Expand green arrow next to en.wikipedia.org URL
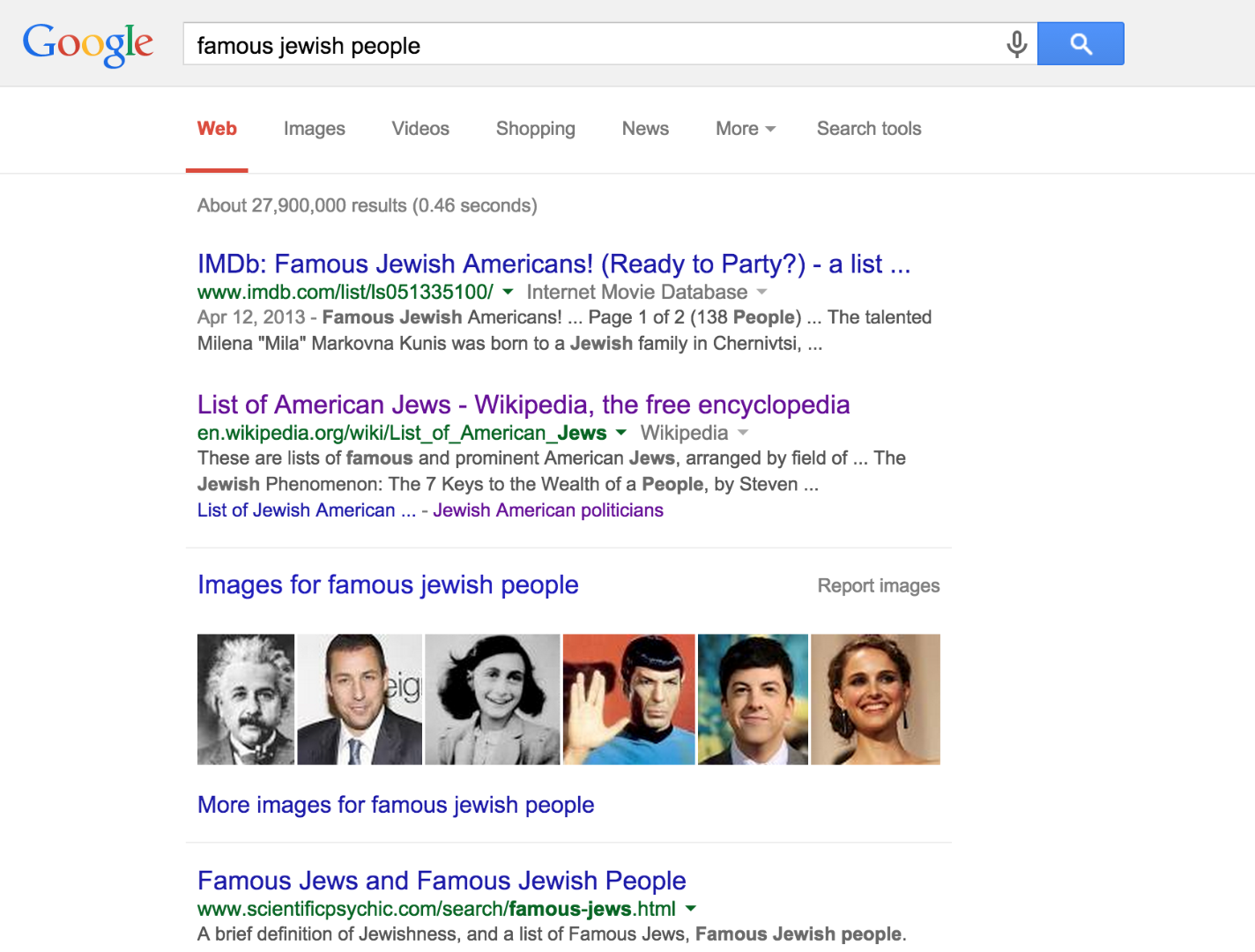Image resolution: width=1255 pixels, height=952 pixels. pyautogui.click(x=621, y=432)
